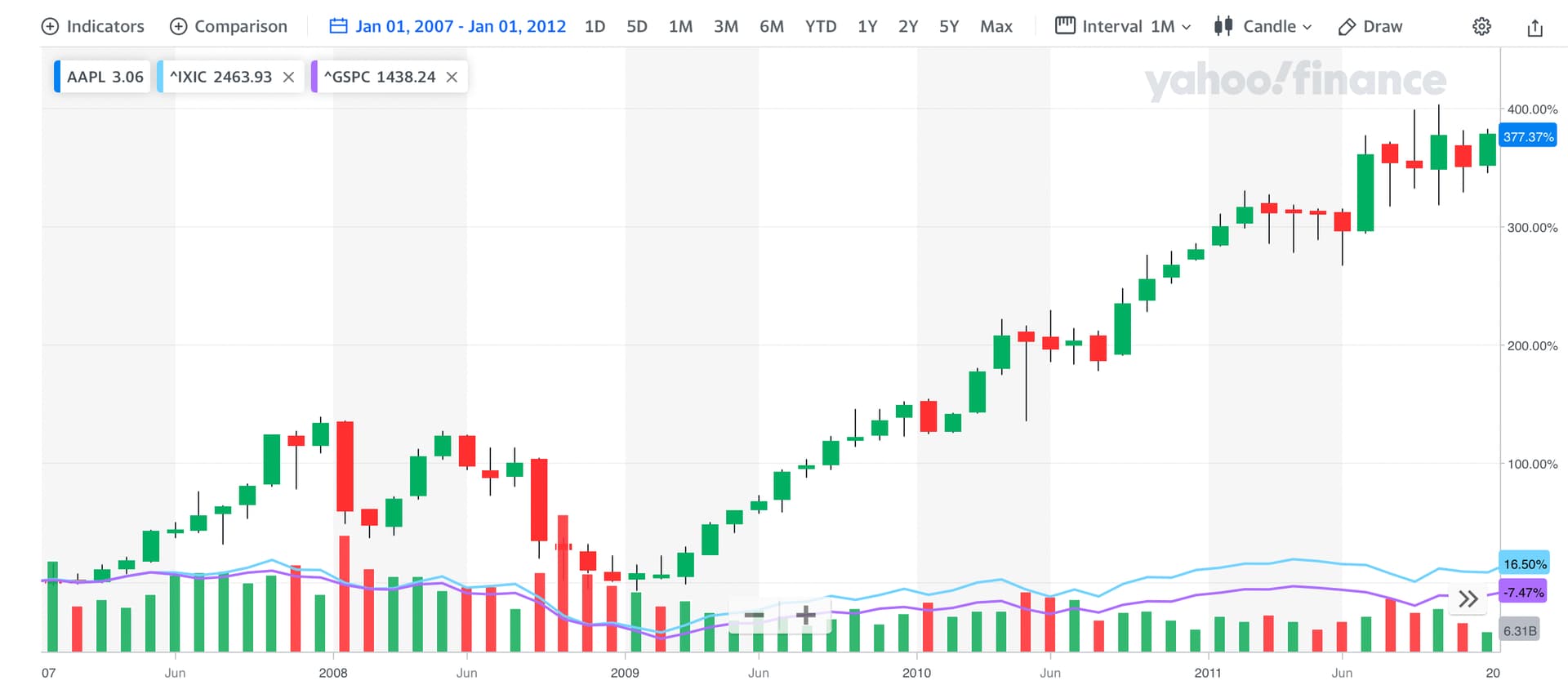Image resolution: width=1568 pixels, height=694 pixels.
Task: Click the 100.00% axis label
Action: (x=1532, y=464)
